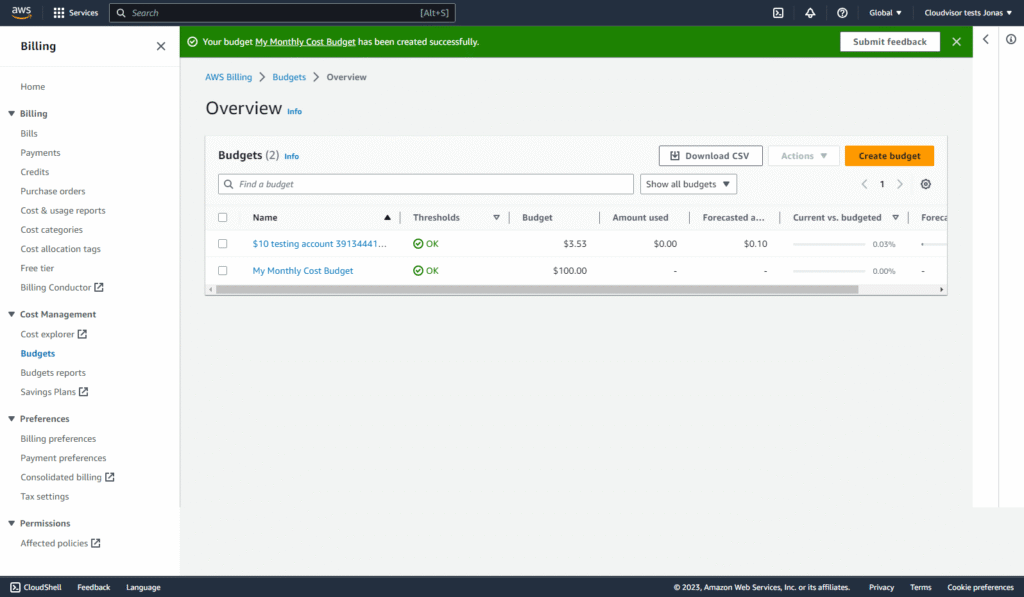The image size is (1024, 597).
Task: Open the Show all budgets dropdown
Action: point(688,184)
